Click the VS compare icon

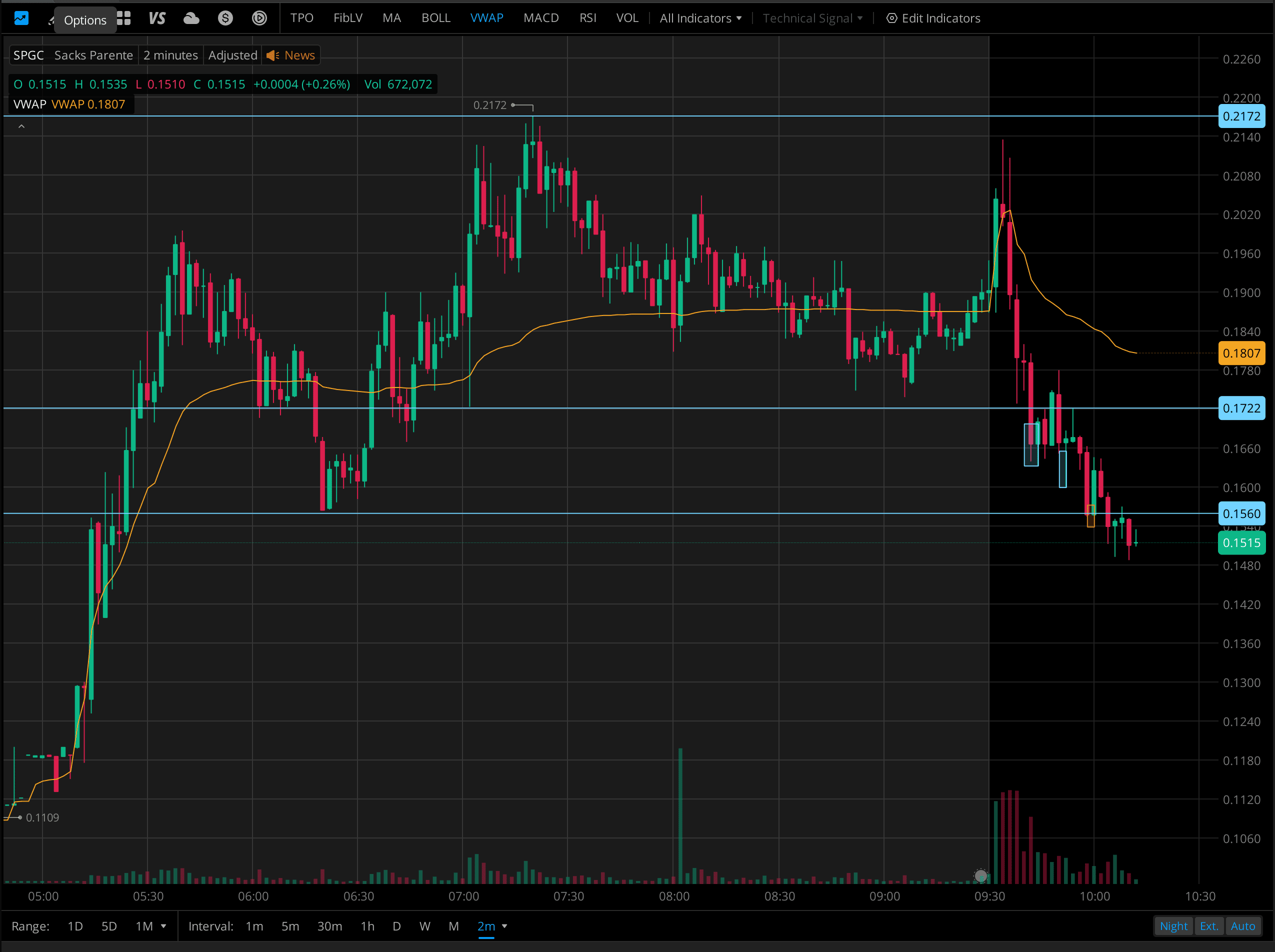coord(156,18)
